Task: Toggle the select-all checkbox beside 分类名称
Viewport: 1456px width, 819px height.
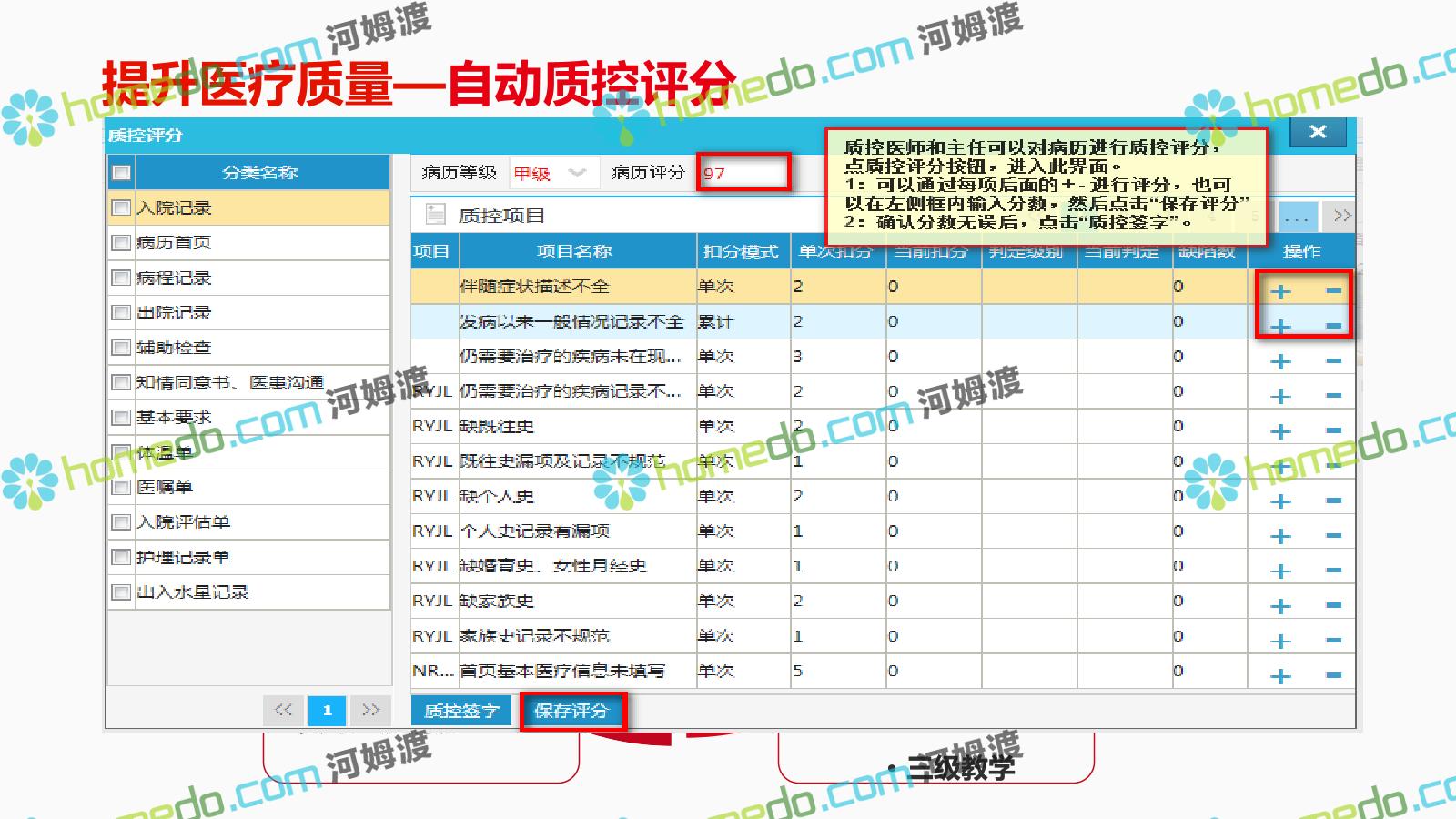Action: [x=121, y=172]
